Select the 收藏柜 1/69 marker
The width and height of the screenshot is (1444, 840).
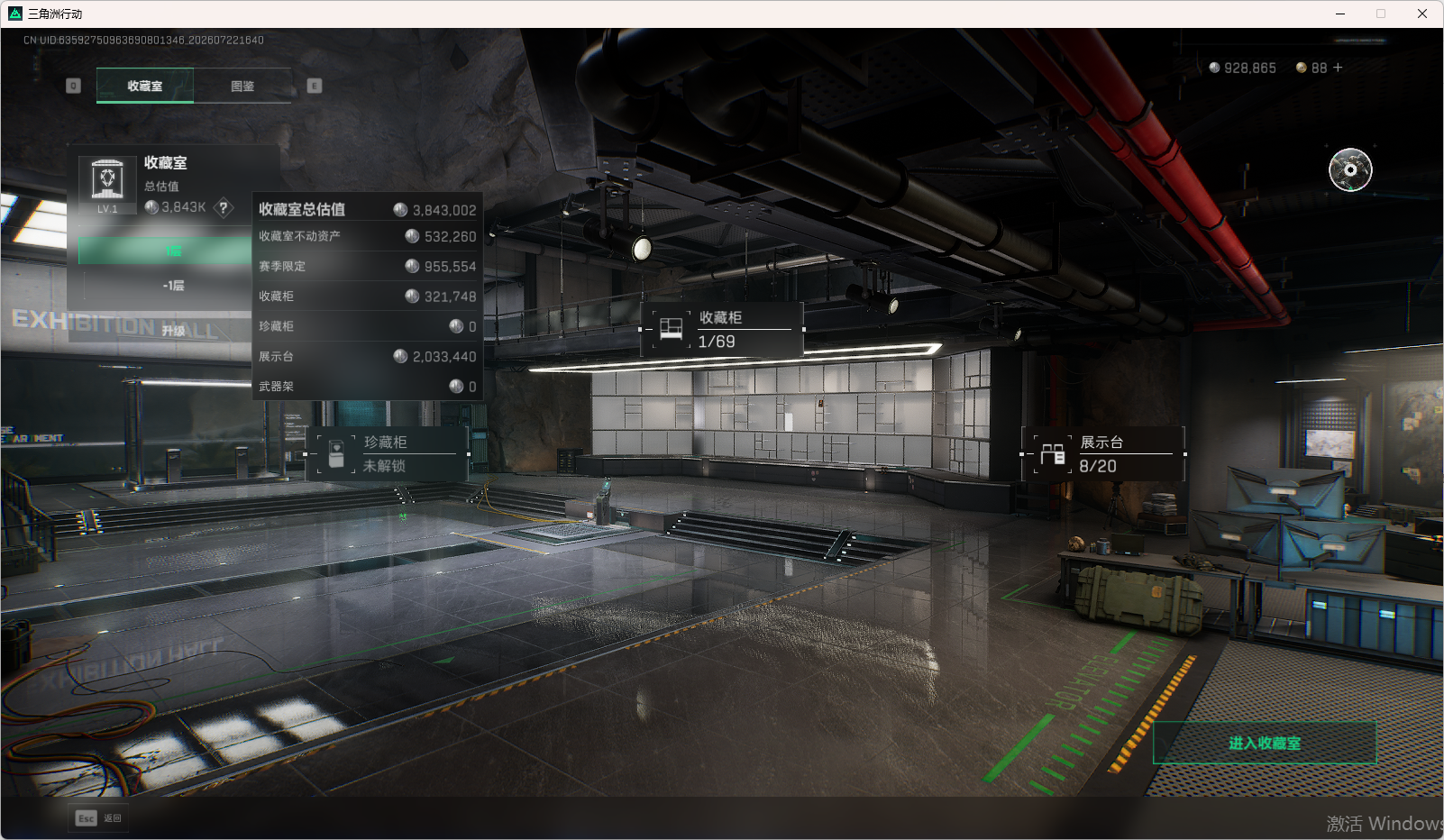[721, 330]
